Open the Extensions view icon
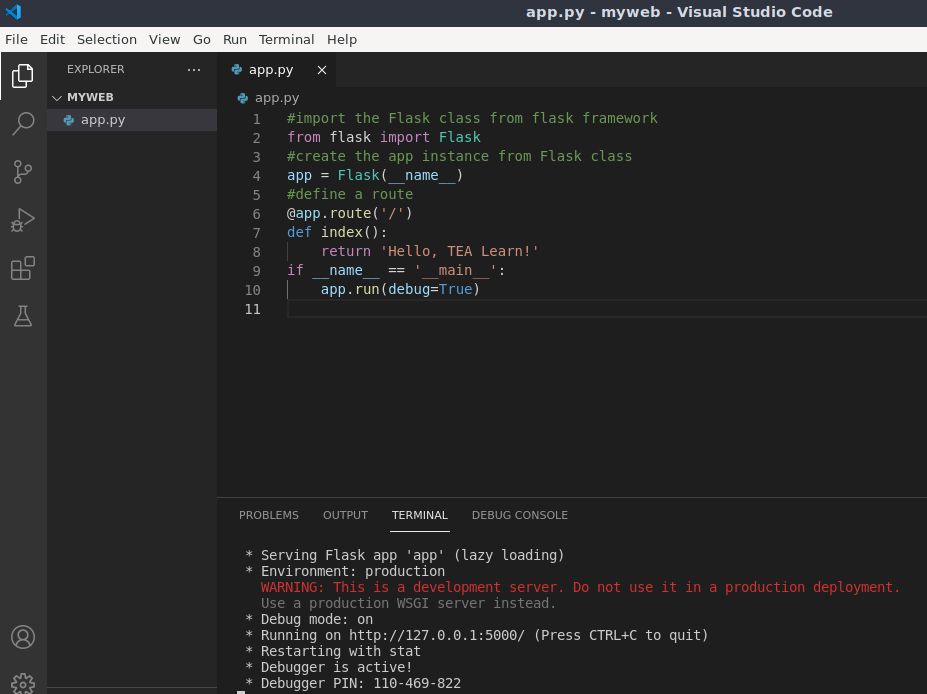927x694 pixels. click(22, 268)
